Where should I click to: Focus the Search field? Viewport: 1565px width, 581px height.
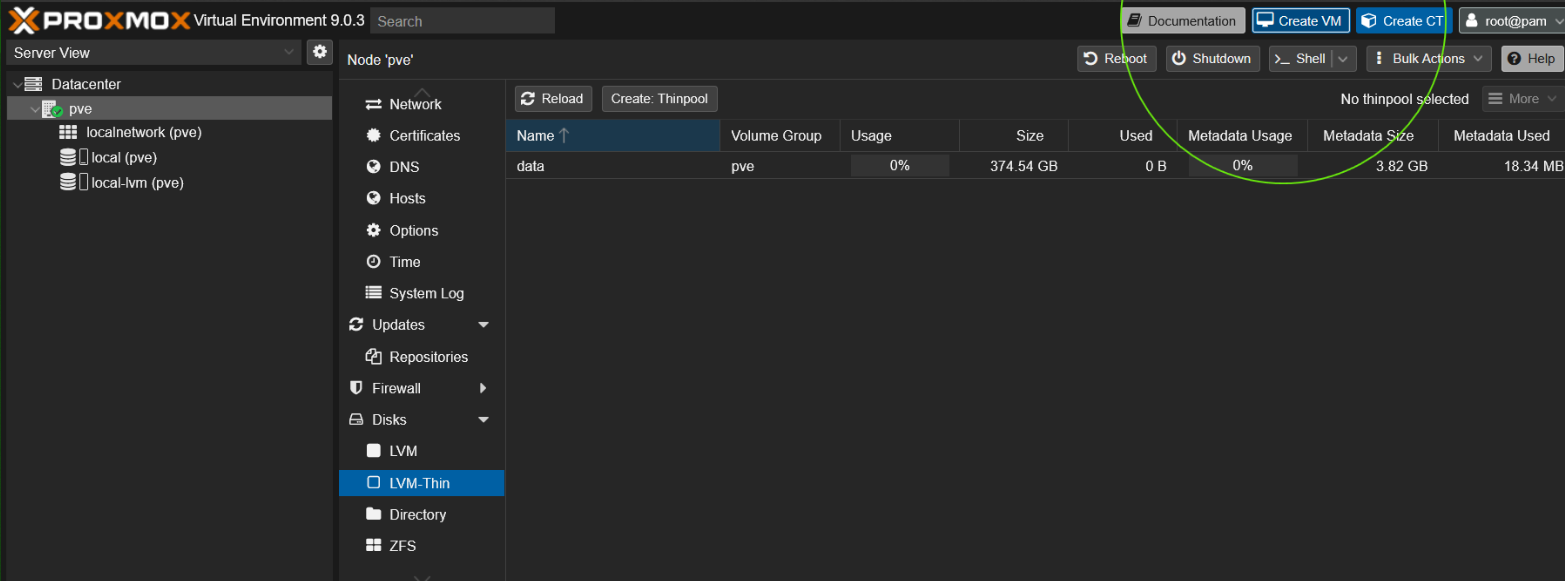[462, 21]
